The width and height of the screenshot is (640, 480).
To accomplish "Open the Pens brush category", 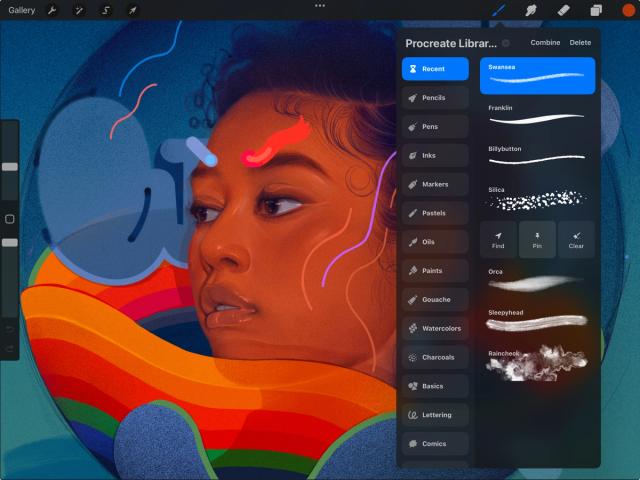I will coord(435,127).
